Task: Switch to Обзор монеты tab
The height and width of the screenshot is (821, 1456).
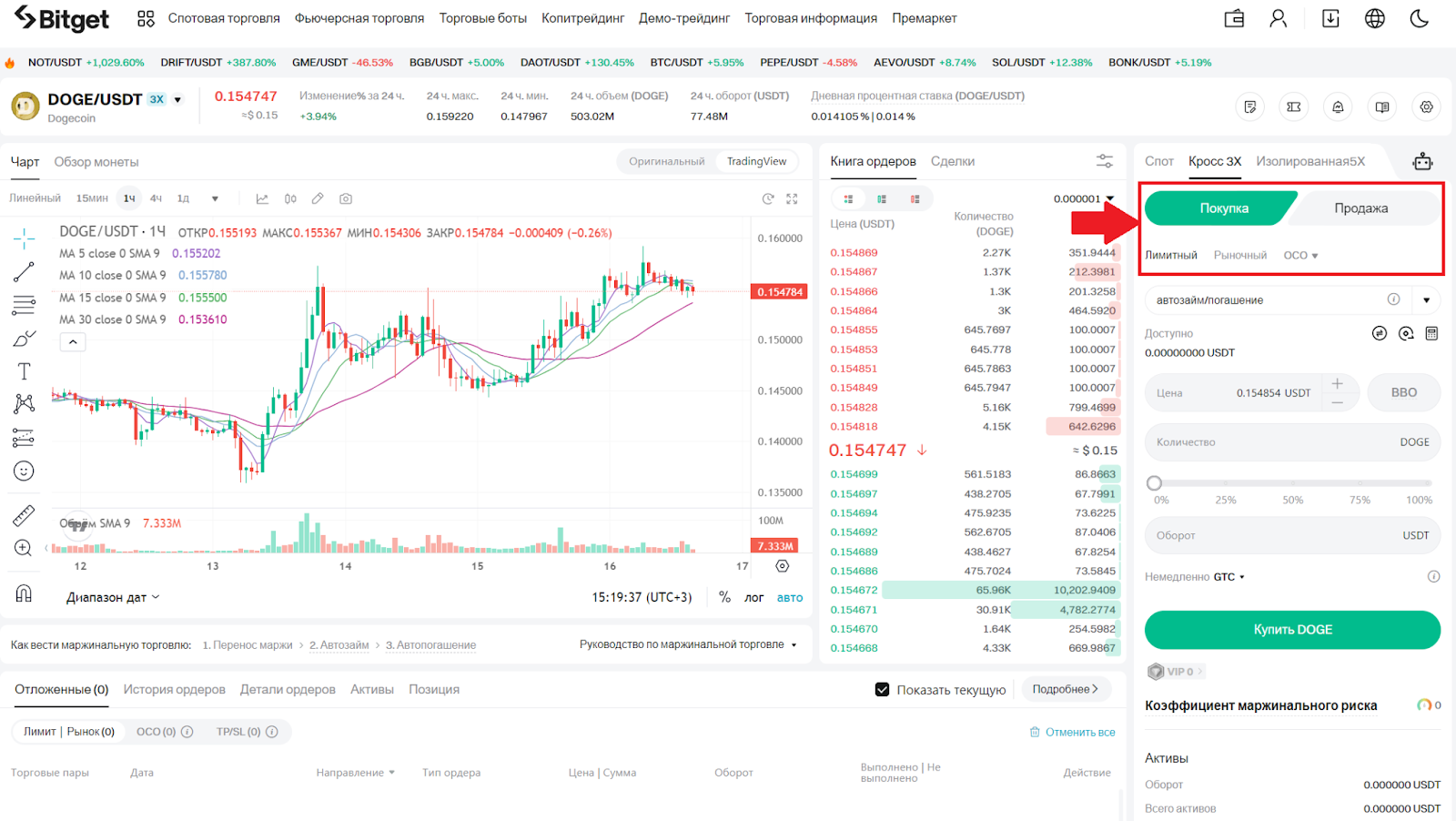Action: [96, 162]
